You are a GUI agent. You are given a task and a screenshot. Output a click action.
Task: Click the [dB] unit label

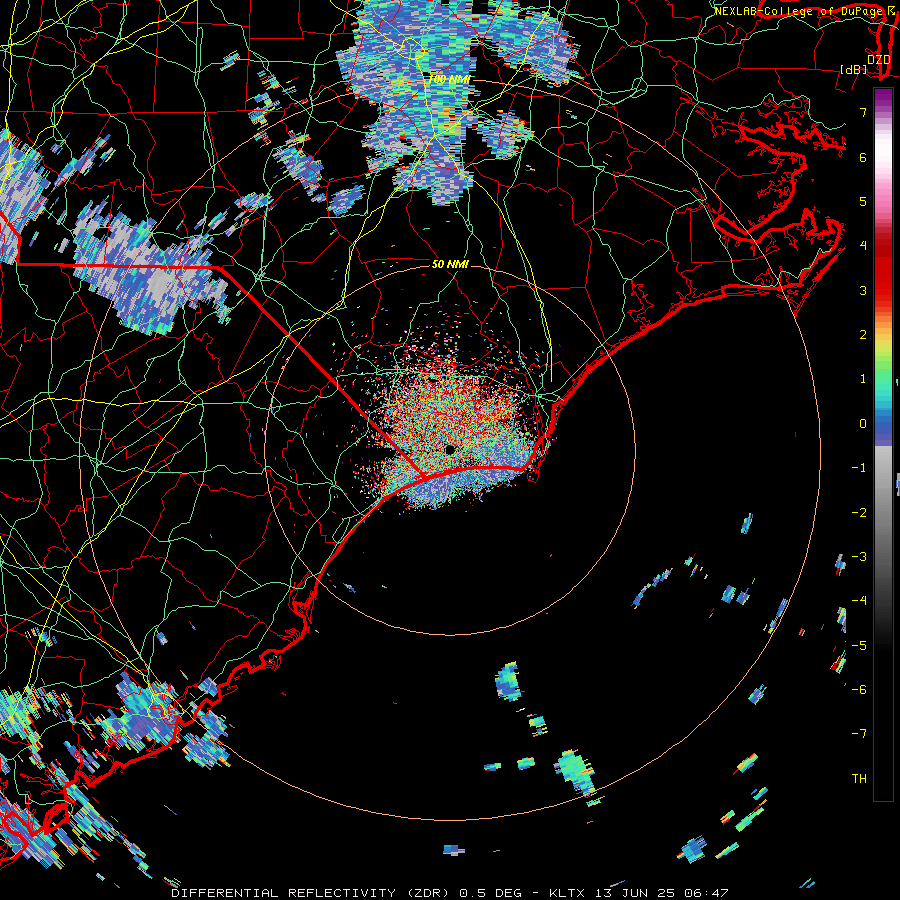[854, 69]
